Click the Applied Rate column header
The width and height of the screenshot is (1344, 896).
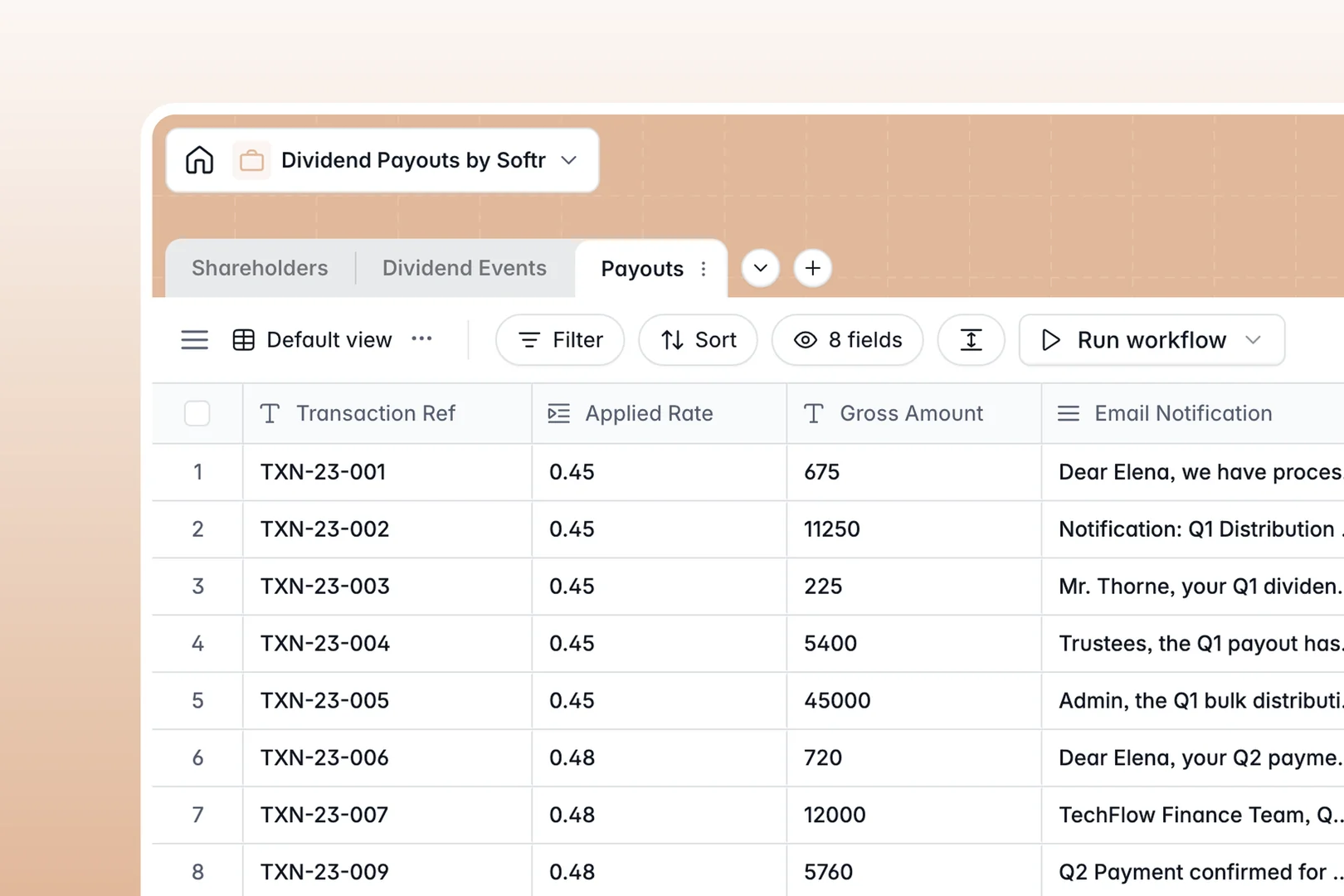(659, 413)
